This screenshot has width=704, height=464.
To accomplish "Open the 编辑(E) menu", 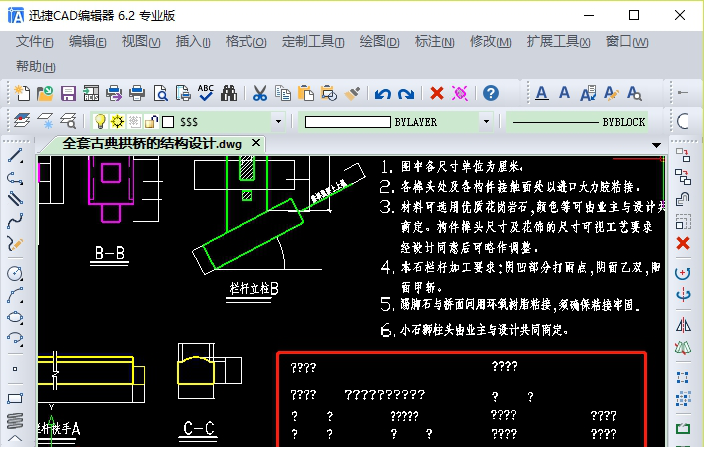I will pyautogui.click(x=88, y=42).
